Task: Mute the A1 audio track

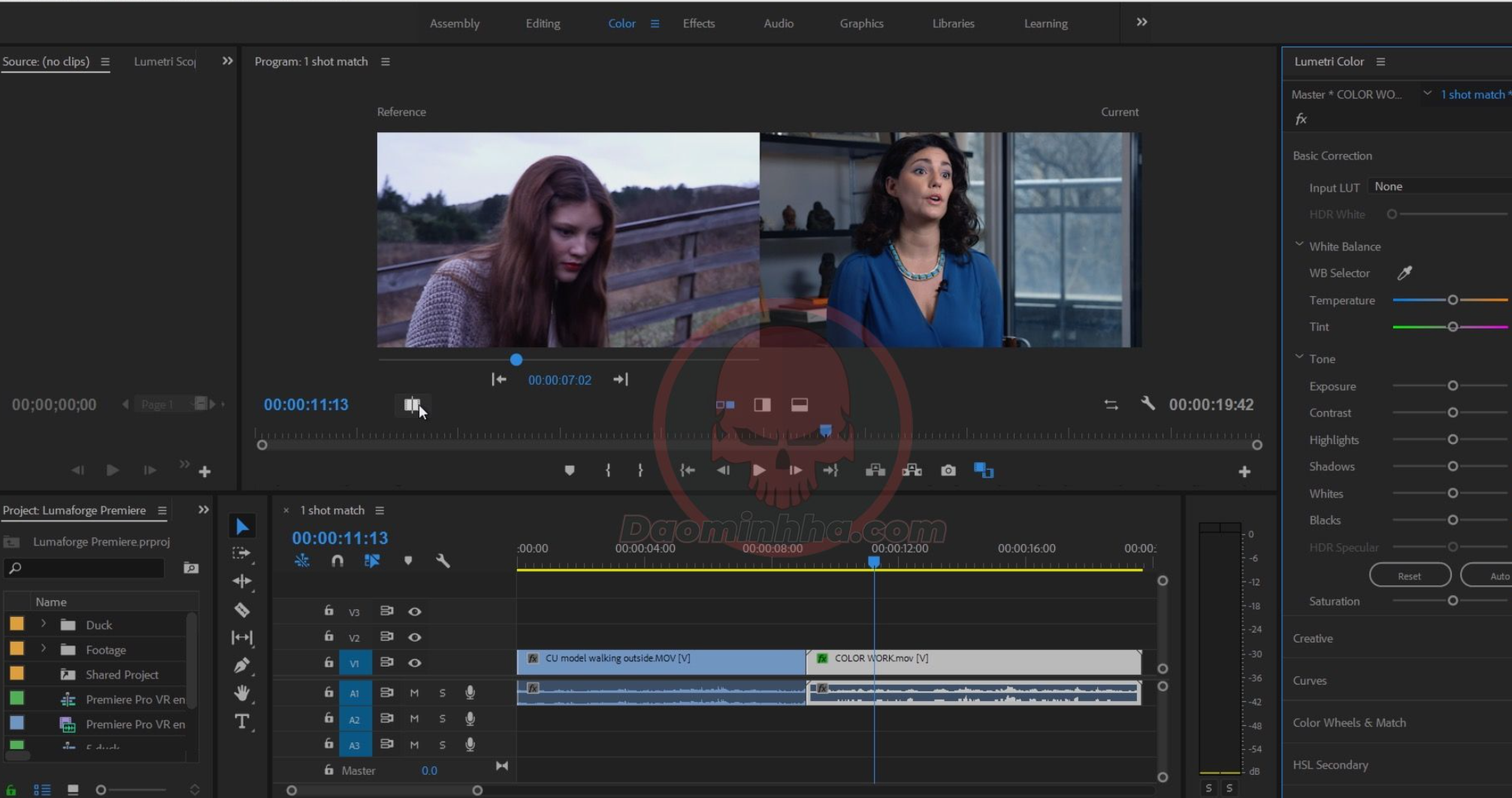Action: point(414,693)
